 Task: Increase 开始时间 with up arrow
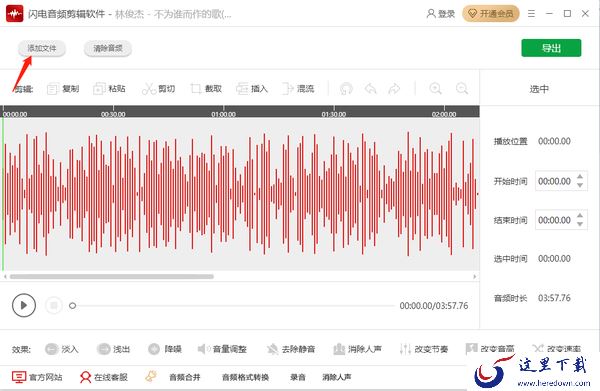(580, 176)
